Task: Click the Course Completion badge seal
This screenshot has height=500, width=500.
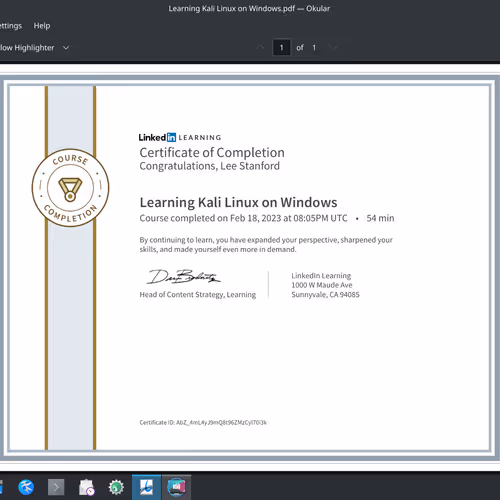Action: pyautogui.click(x=70, y=188)
